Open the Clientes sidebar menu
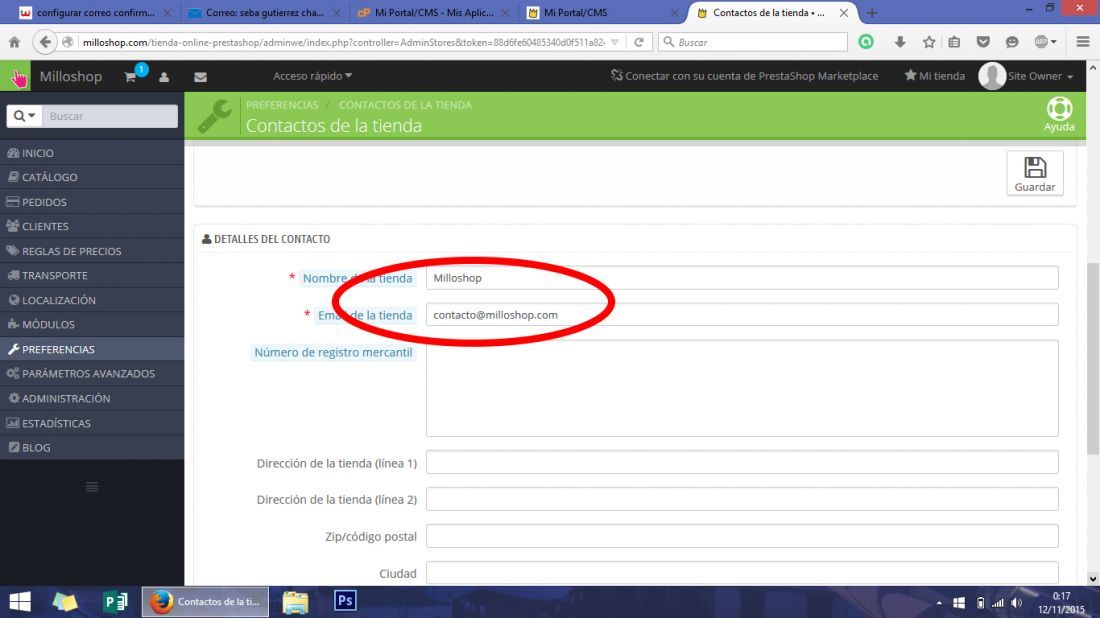 pyautogui.click(x=92, y=226)
